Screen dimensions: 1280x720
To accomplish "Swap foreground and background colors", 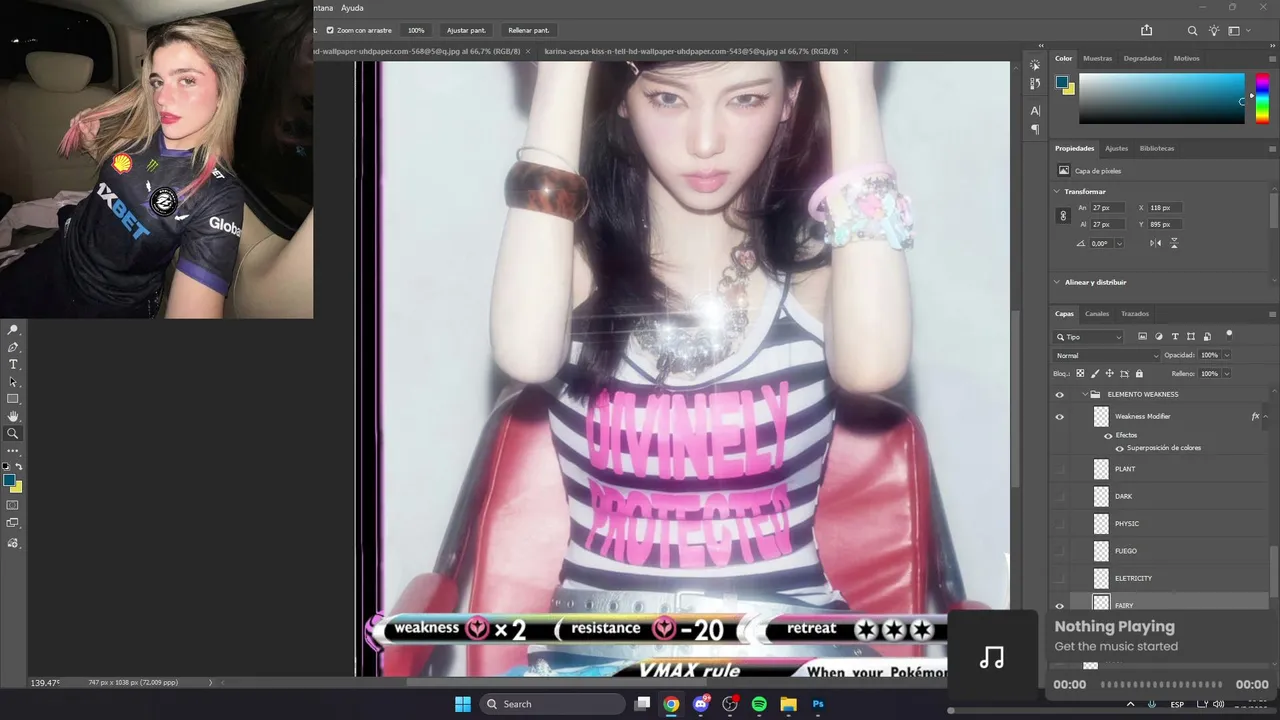I will (x=19, y=467).
